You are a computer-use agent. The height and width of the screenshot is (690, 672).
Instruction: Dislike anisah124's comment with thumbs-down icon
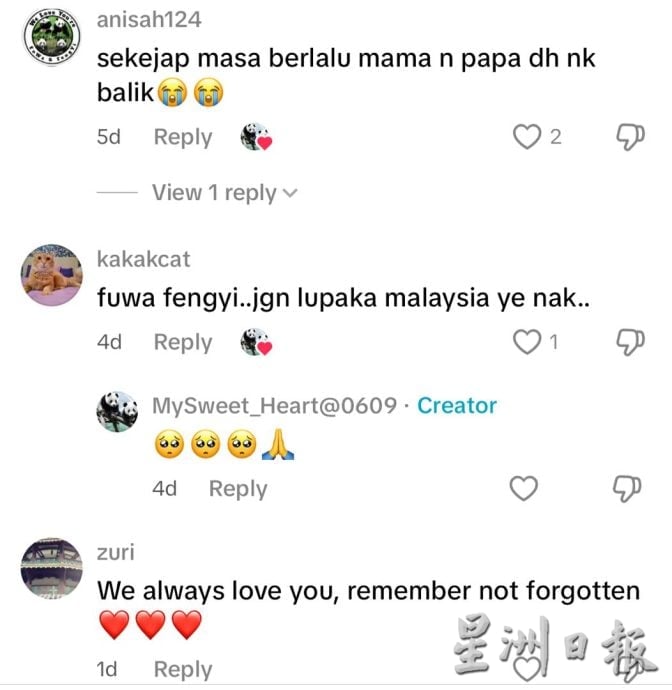[630, 137]
